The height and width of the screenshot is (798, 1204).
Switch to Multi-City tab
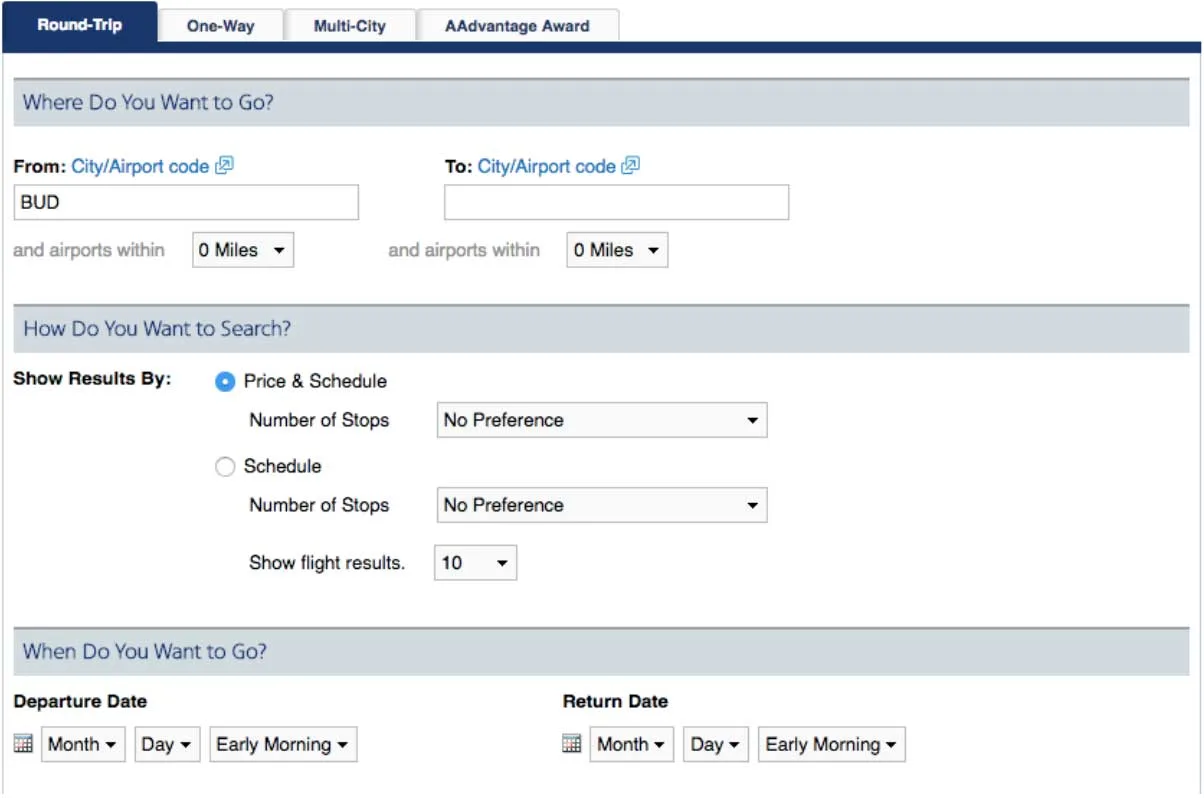click(349, 26)
